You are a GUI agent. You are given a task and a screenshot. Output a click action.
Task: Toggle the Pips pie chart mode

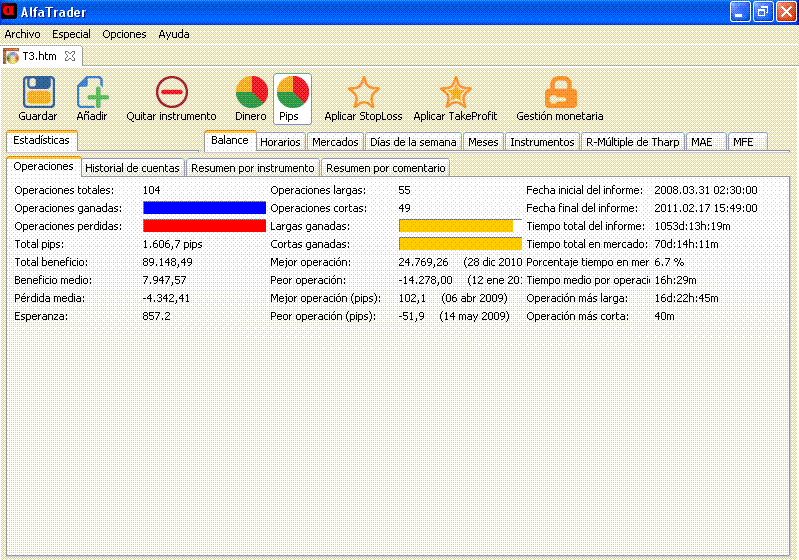(x=291, y=93)
